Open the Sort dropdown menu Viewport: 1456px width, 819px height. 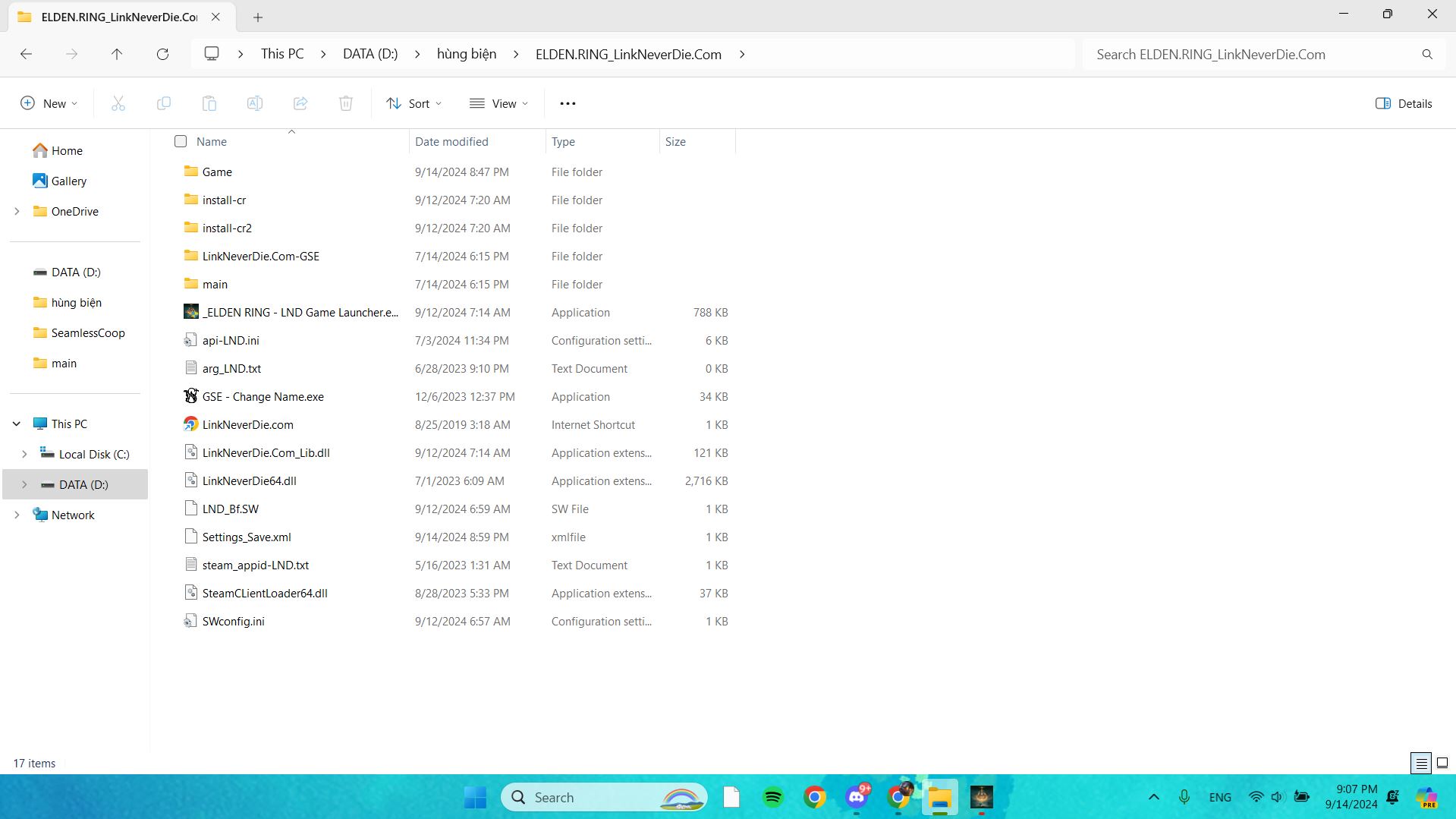coord(414,103)
